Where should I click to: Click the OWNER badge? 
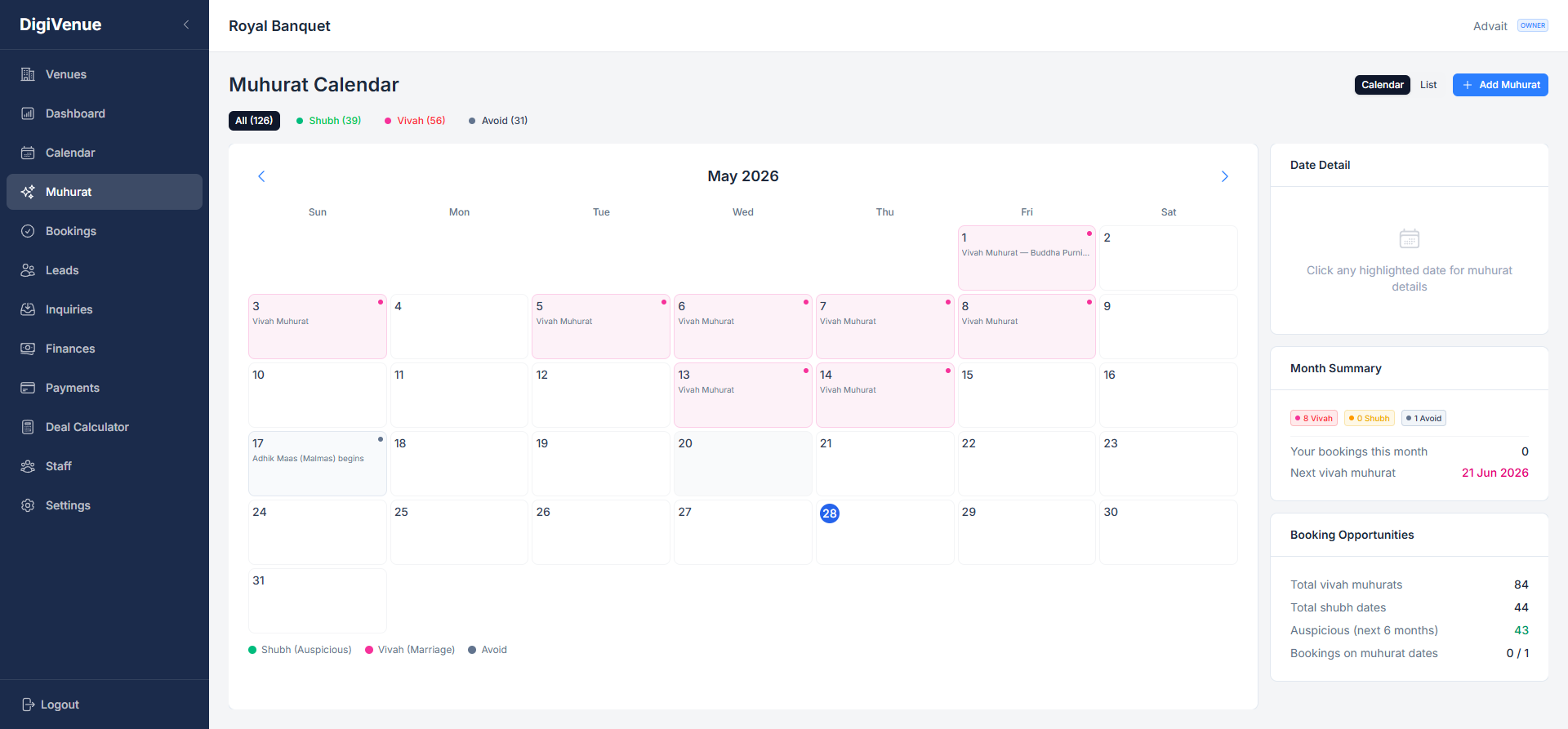[1533, 25]
